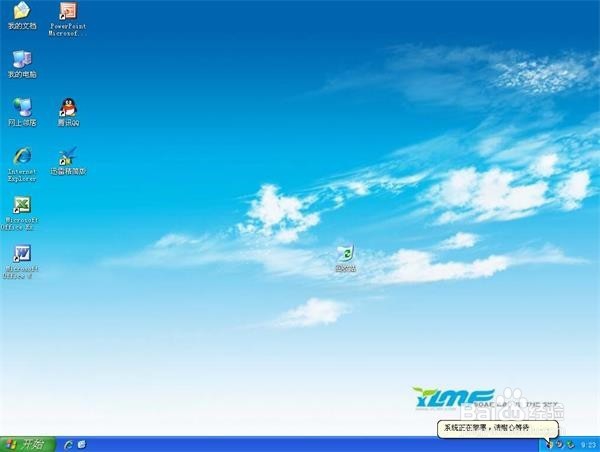This screenshot has width=600, height=452.
Task: Select the shortcut right of Internet Explorer
Action: tap(68, 161)
